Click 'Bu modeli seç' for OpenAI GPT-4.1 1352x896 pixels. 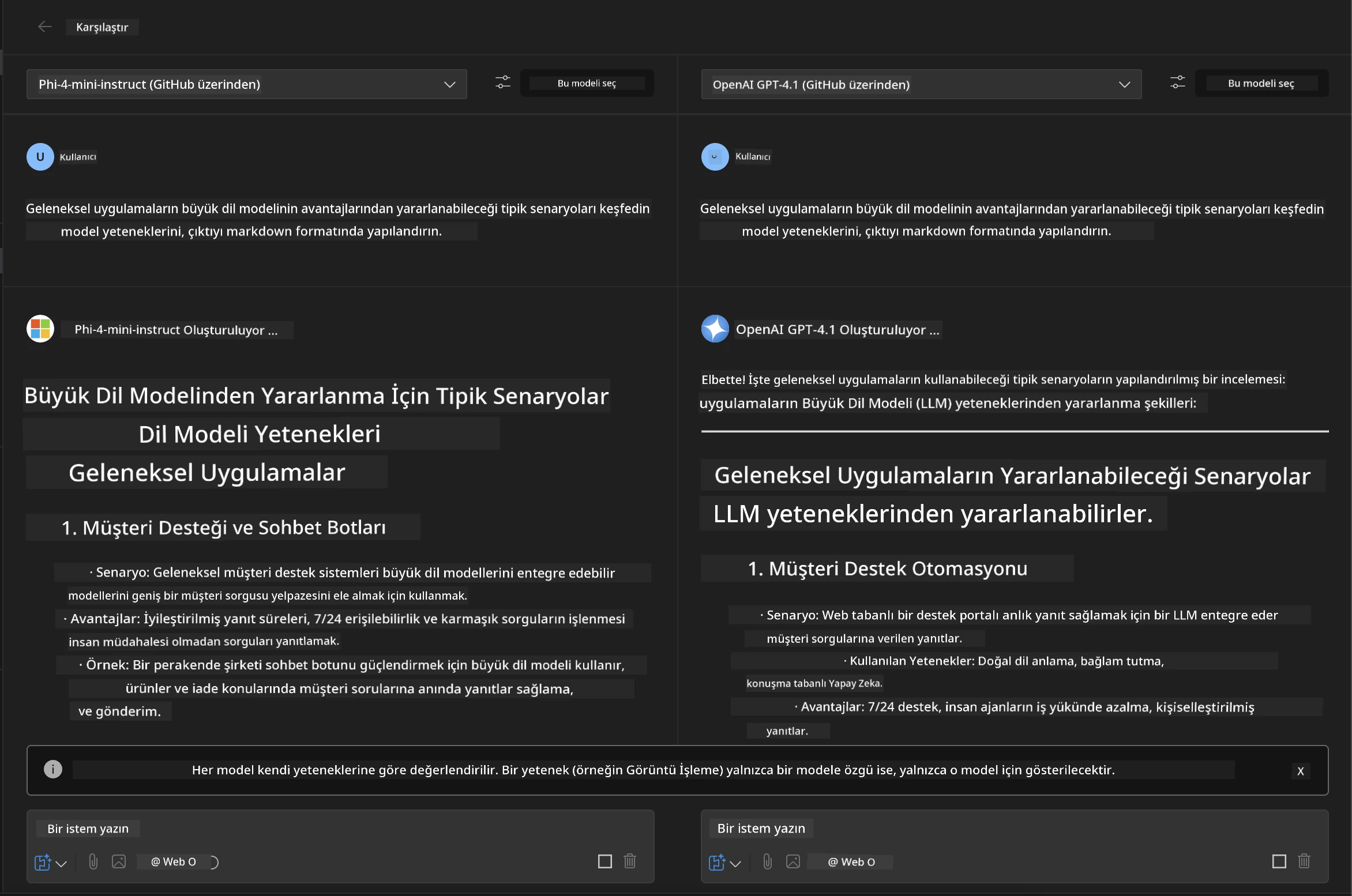pyautogui.click(x=1261, y=83)
